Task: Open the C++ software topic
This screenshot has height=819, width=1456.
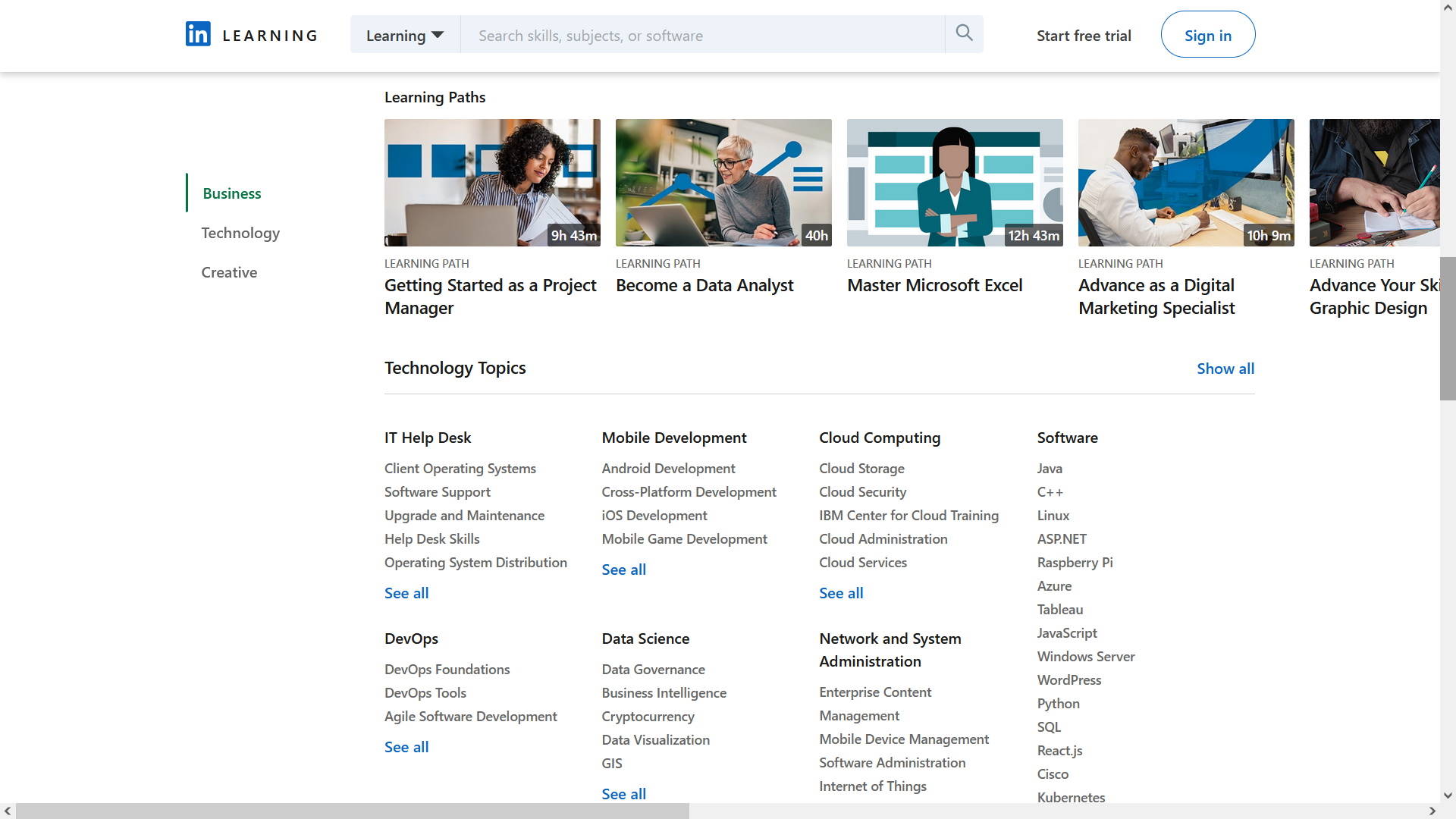Action: point(1050,492)
